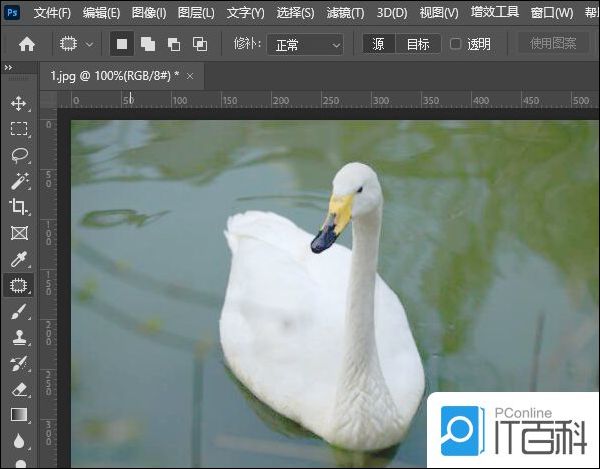Select the Frame tool
The image size is (600, 469).
pyautogui.click(x=18, y=233)
